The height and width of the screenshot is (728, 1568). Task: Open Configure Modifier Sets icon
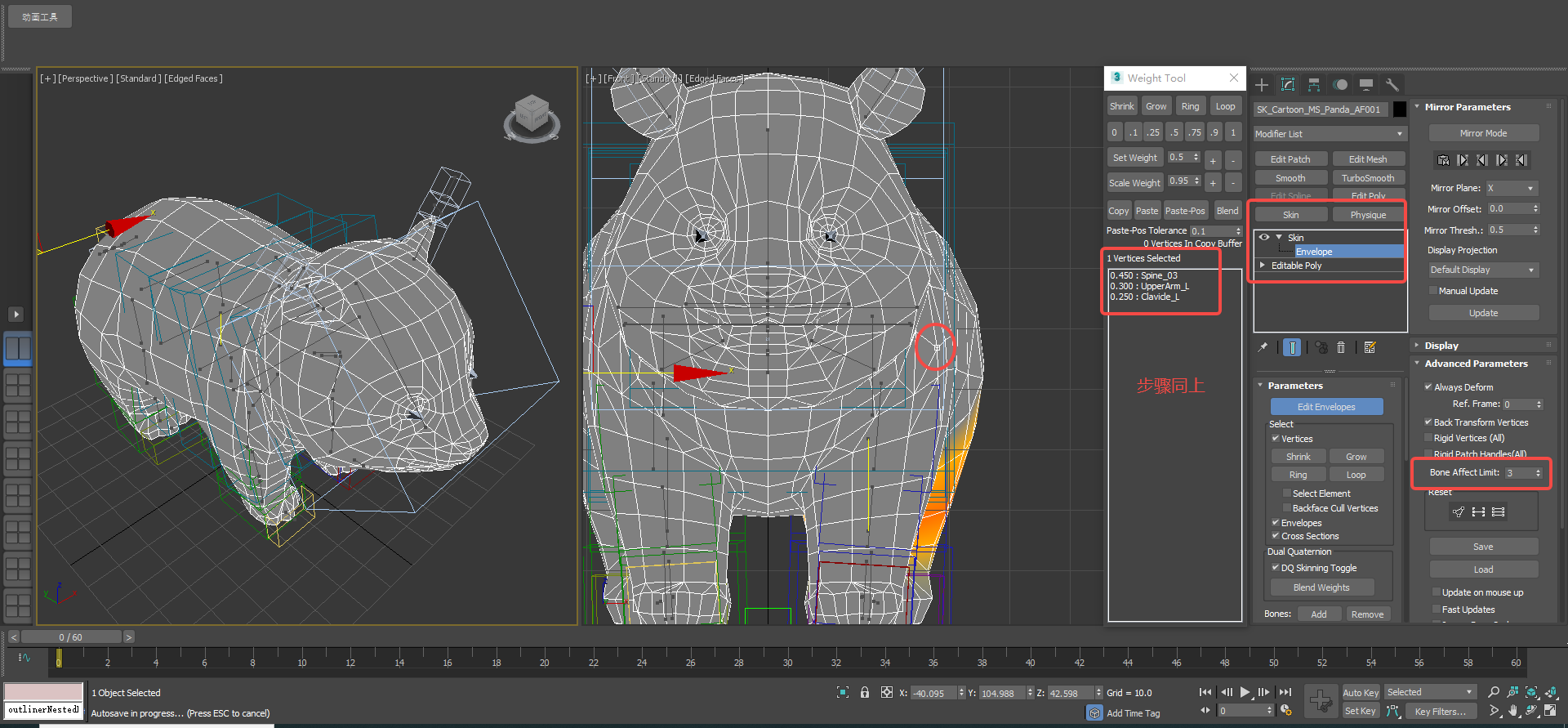pos(1370,347)
